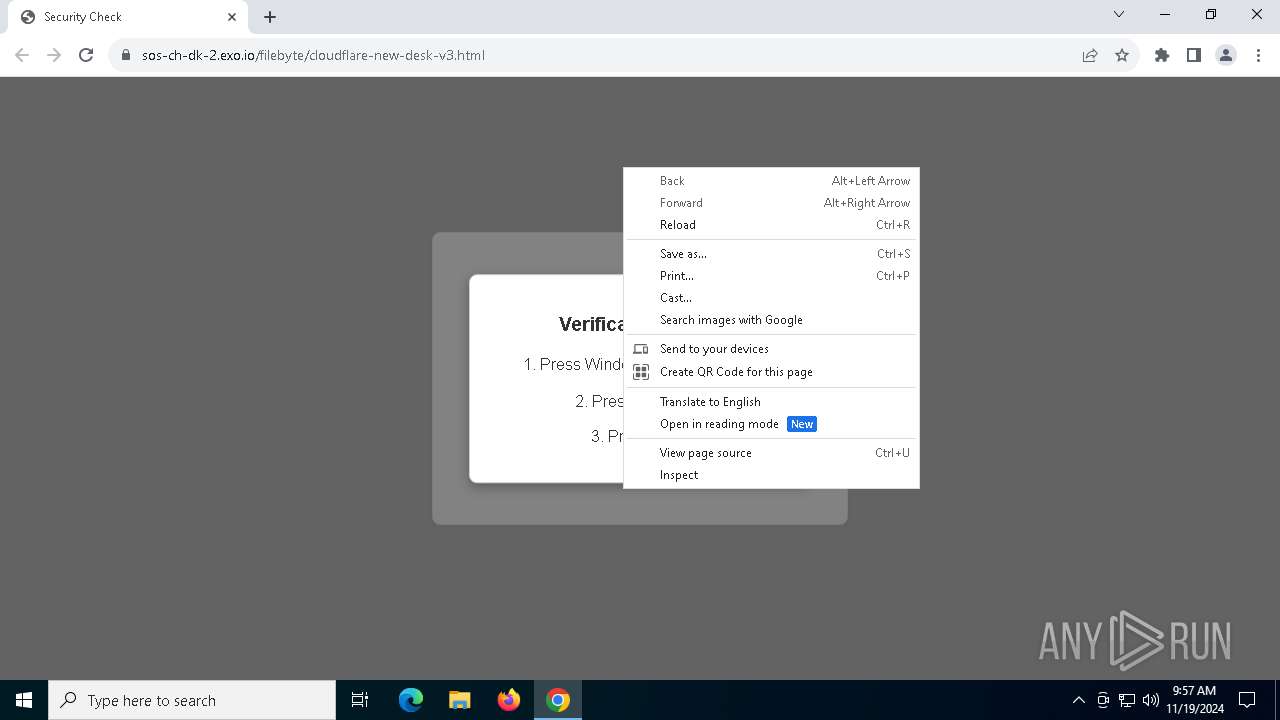Choose Send to your devices
1280x720 pixels.
click(x=771, y=349)
